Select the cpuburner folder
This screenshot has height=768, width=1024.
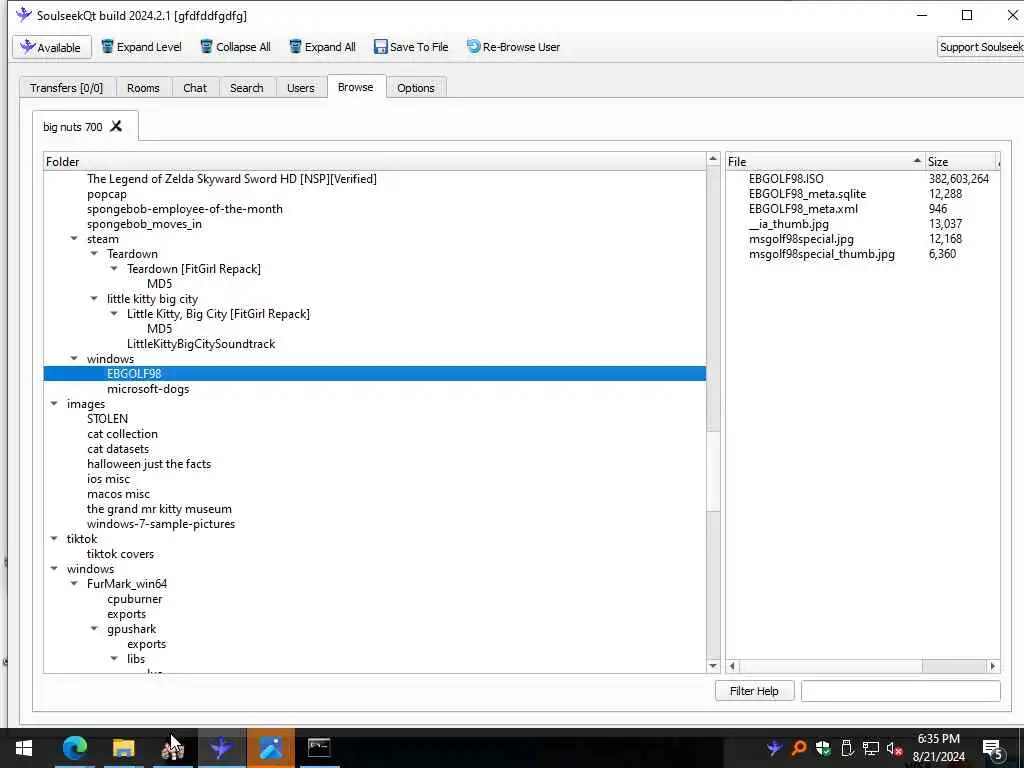(x=135, y=600)
